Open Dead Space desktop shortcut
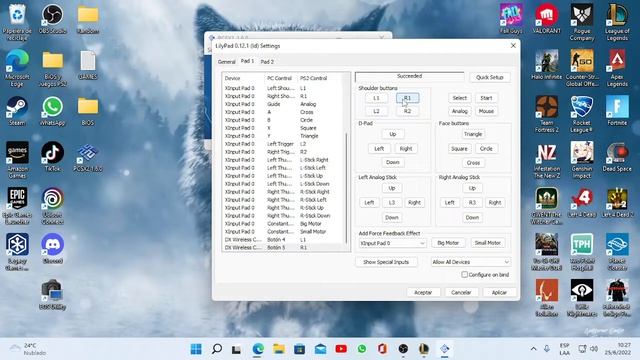 [x=617, y=156]
